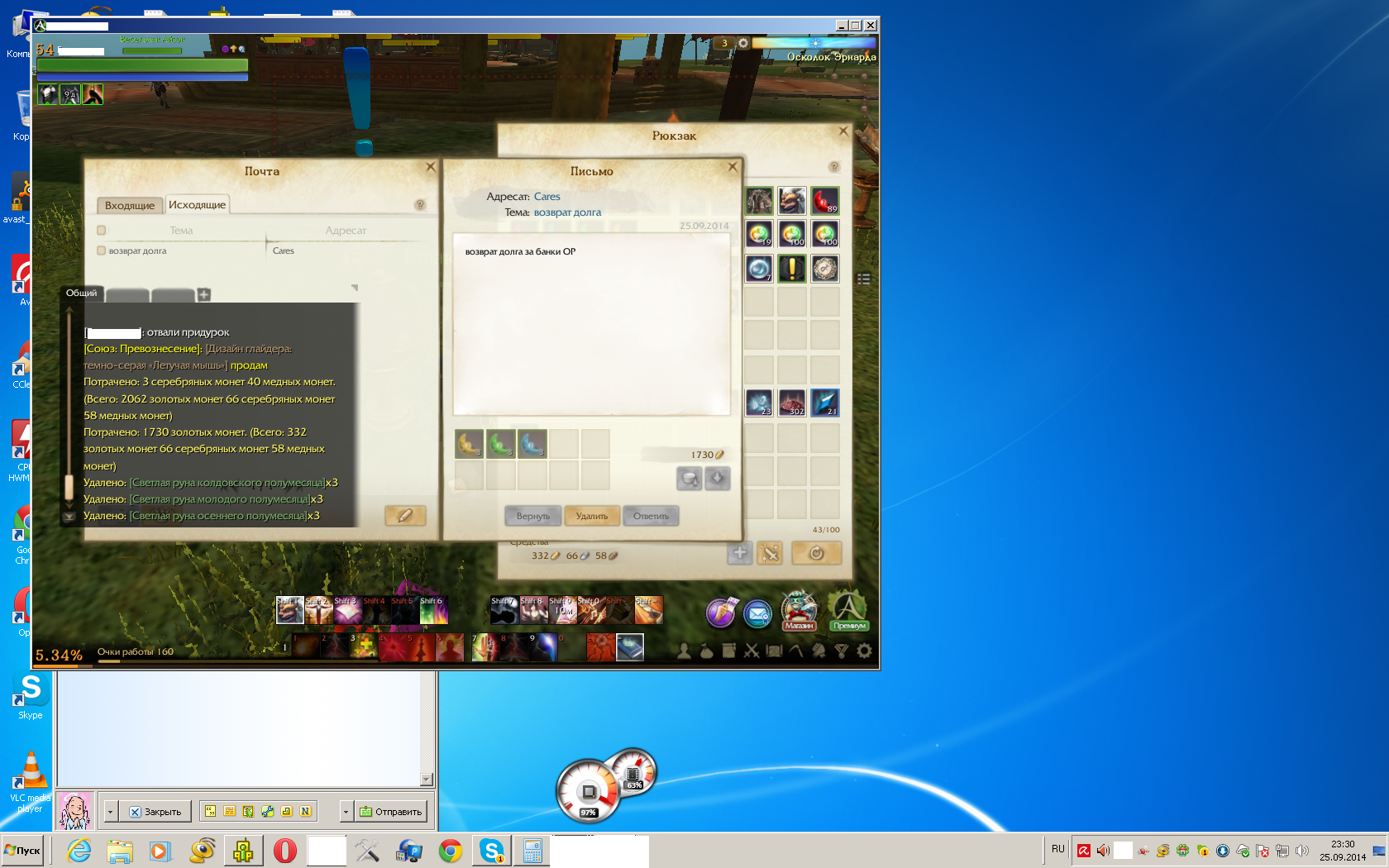The image size is (1389, 868).
Task: Select the red powder stack of 302
Action: (792, 403)
